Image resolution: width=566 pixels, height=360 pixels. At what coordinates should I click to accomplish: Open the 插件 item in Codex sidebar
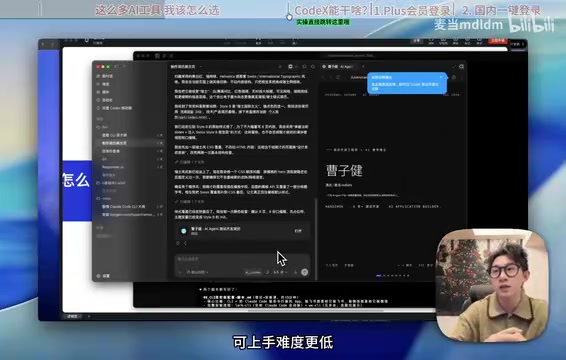click(x=103, y=92)
